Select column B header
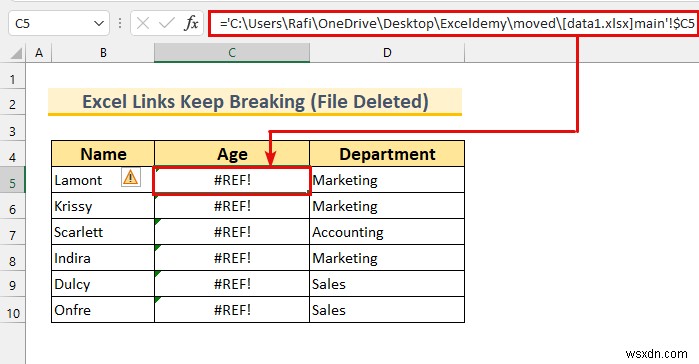699x364 pixels. 103,53
